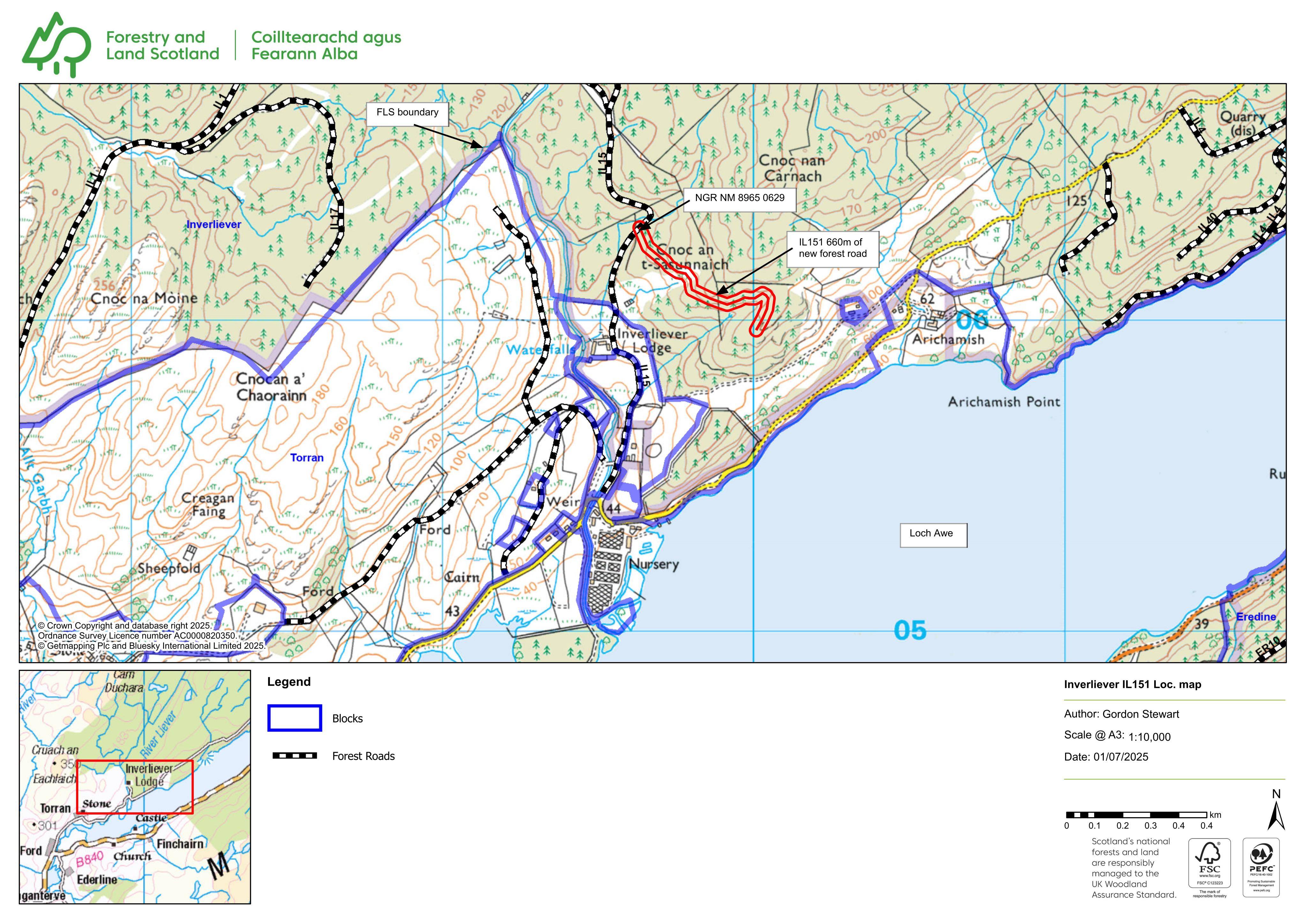
Task: Click the 'Cairn' map label
Action: pos(462,578)
